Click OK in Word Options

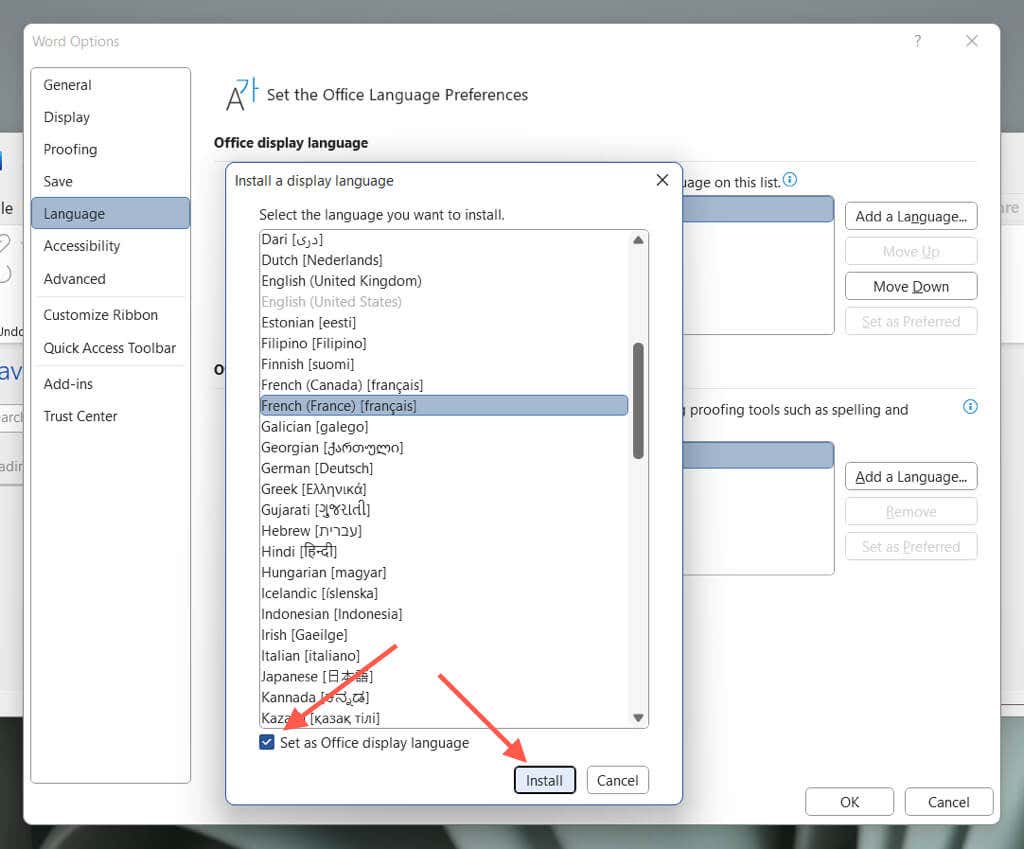849,801
